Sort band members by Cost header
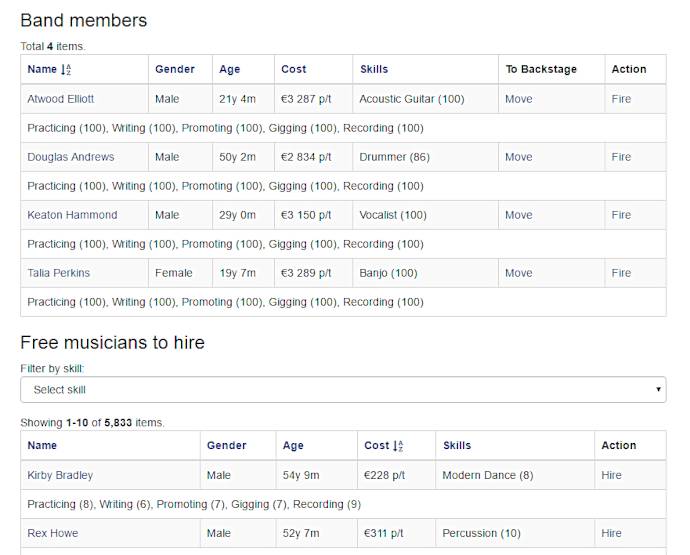The image size is (690, 555). point(294,70)
